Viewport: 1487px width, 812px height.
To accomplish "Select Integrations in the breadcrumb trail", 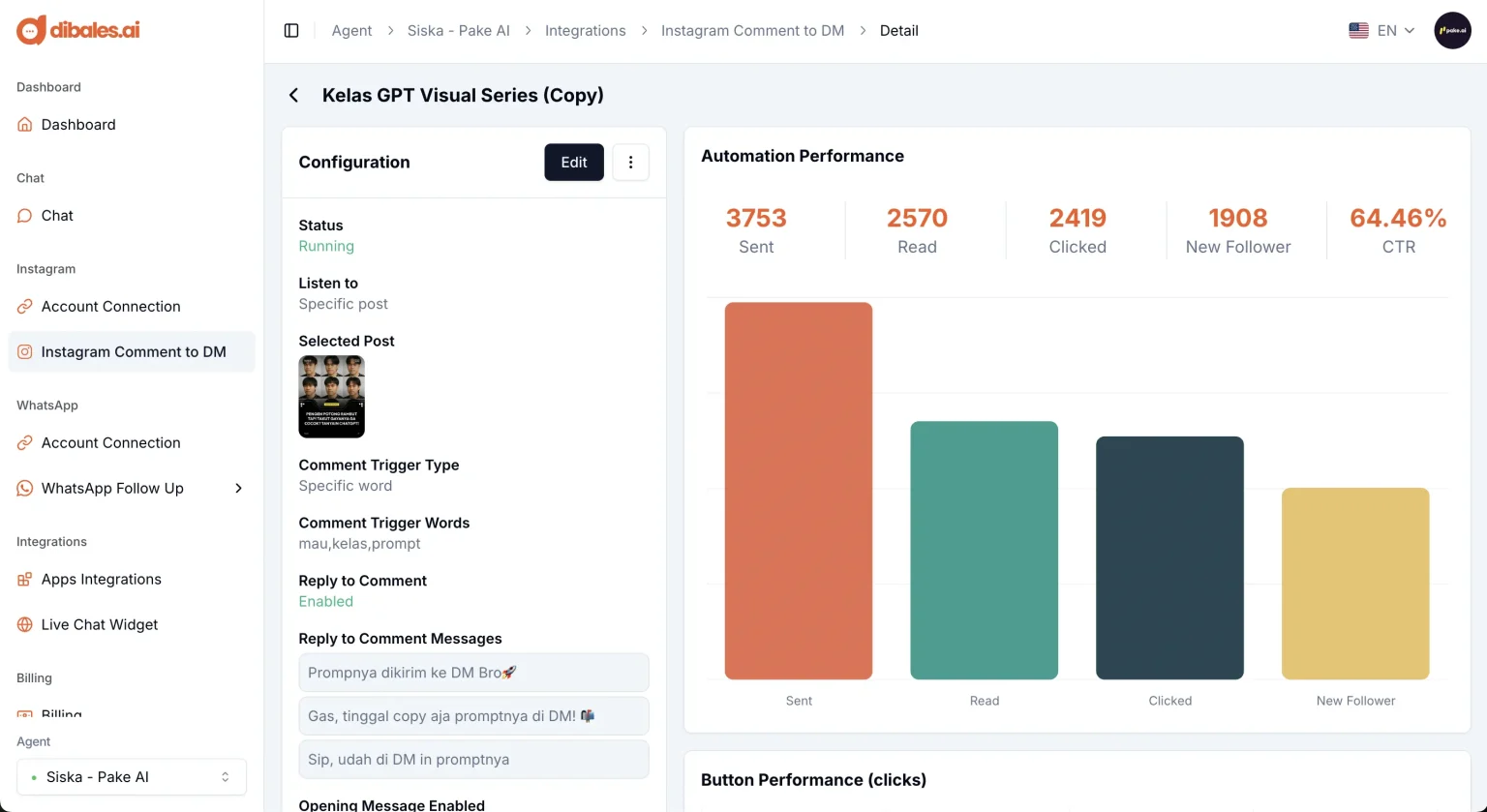I will click(585, 30).
